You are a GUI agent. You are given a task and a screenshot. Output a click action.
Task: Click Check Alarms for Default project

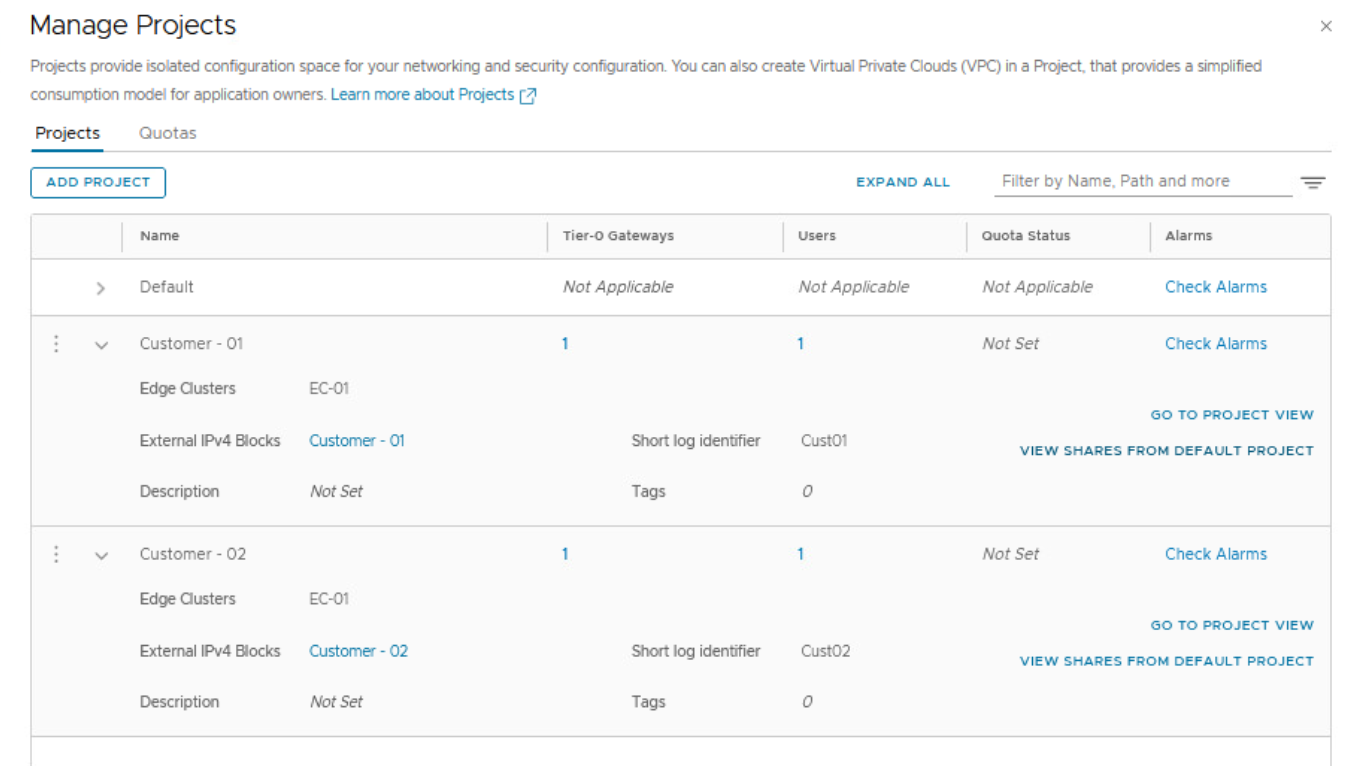point(1215,287)
